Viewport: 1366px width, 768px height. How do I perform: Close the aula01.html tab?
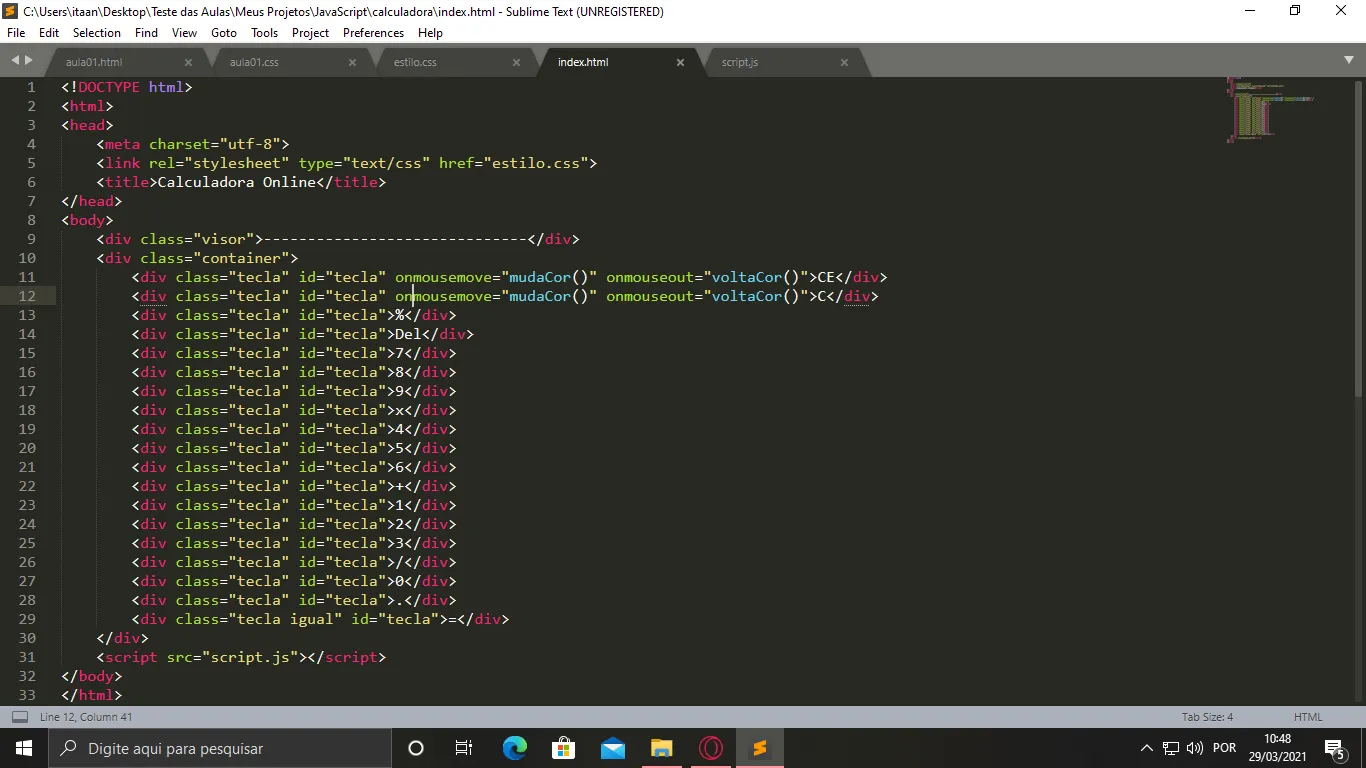pos(188,62)
